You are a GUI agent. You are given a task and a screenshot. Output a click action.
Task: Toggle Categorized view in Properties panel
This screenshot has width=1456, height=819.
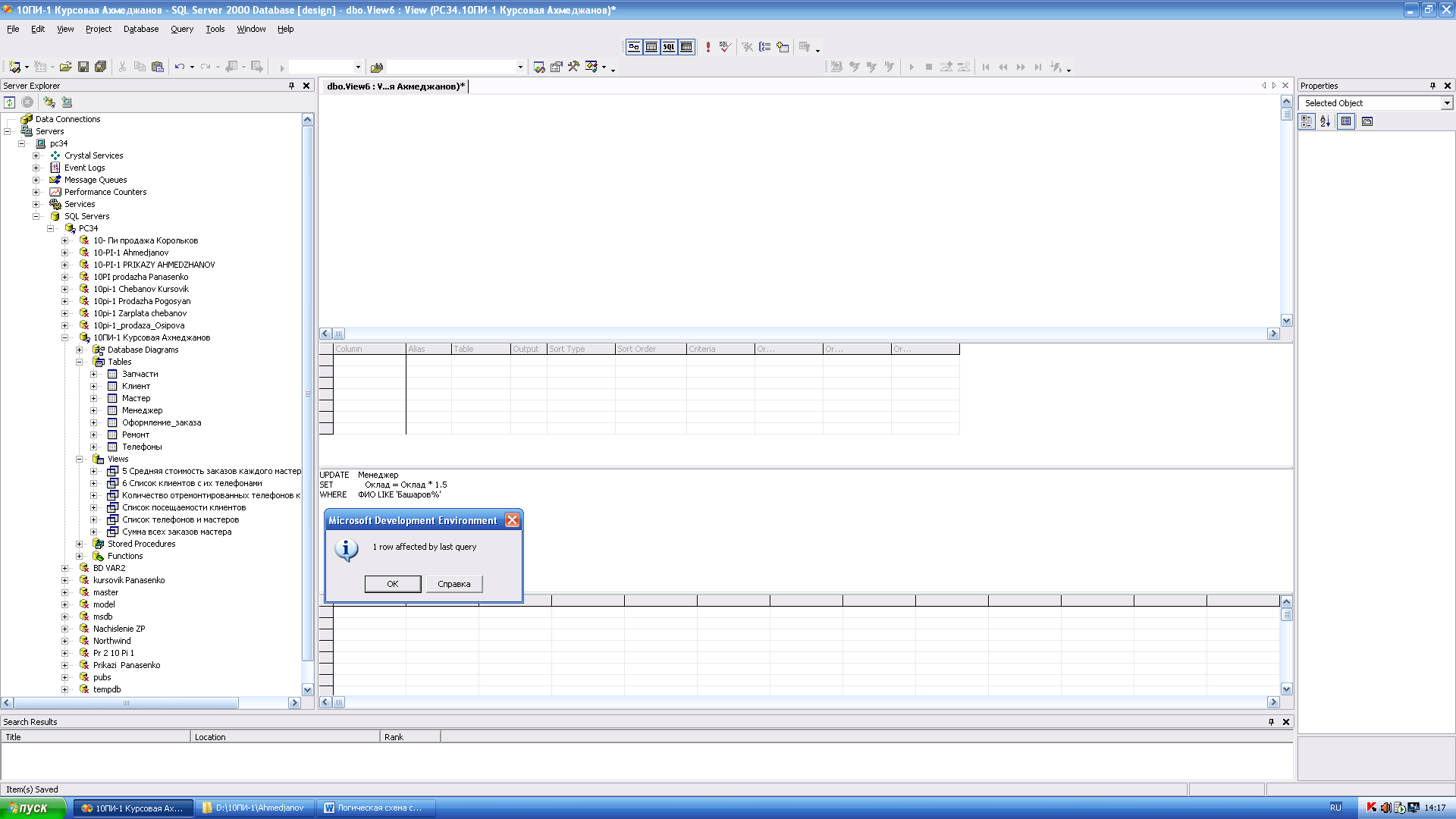tap(1307, 121)
